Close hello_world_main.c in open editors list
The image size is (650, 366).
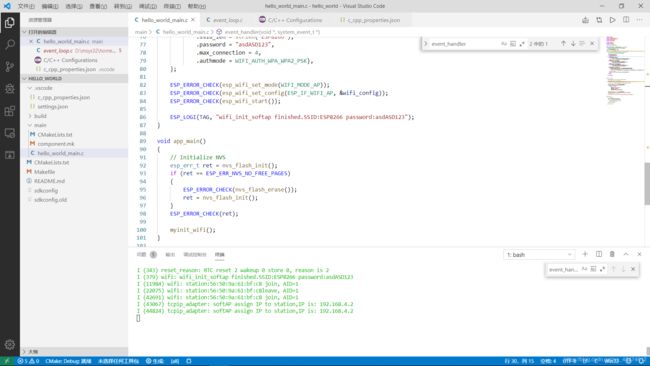point(31,41)
